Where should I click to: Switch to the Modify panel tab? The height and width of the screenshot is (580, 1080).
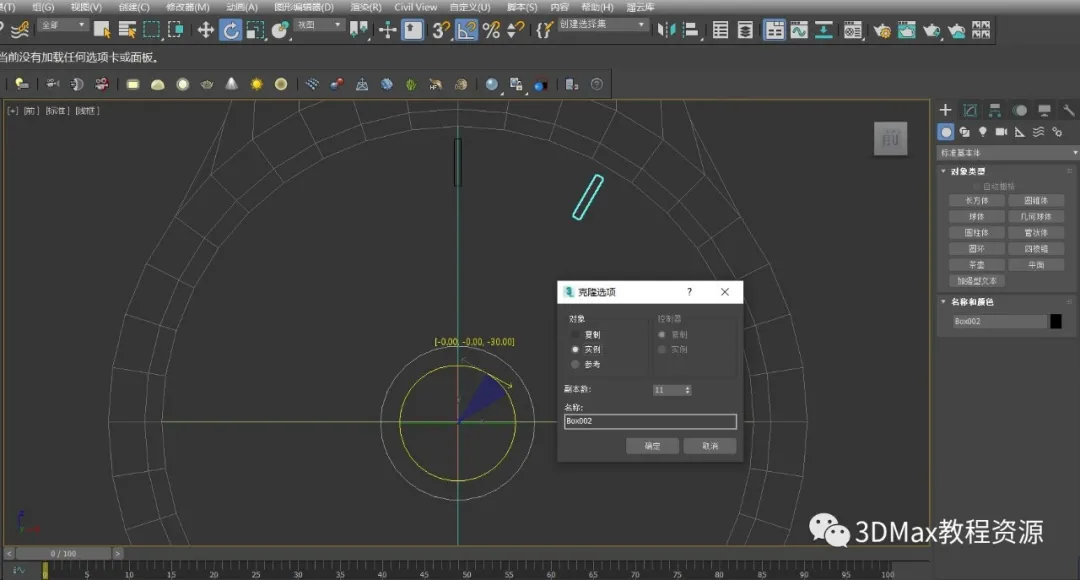click(x=970, y=110)
